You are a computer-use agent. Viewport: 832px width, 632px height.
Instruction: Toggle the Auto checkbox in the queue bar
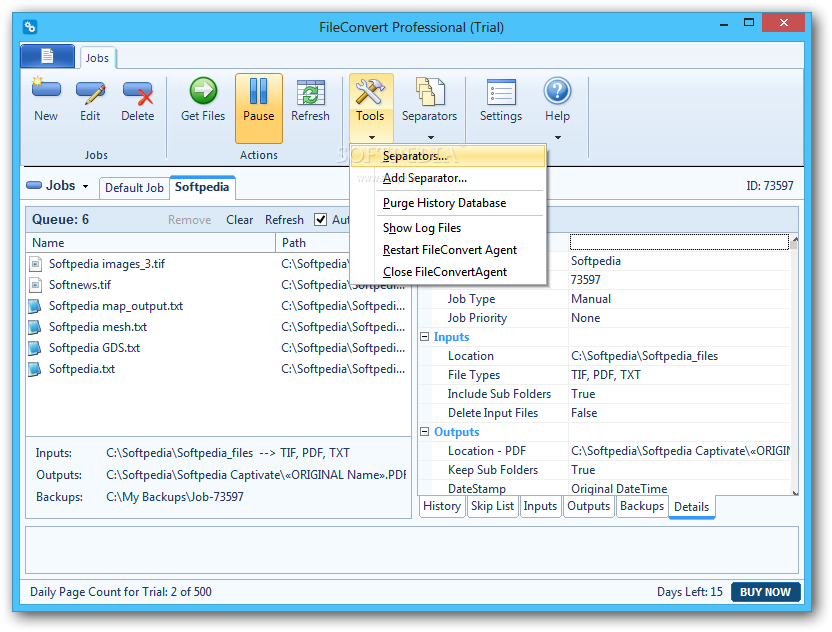click(320, 220)
